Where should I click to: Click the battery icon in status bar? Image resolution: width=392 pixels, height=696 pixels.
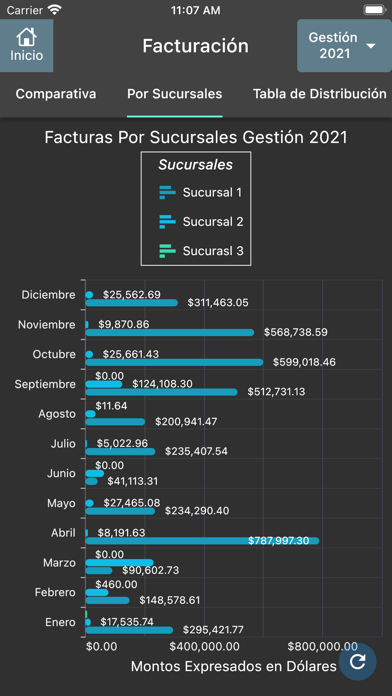coord(374,10)
